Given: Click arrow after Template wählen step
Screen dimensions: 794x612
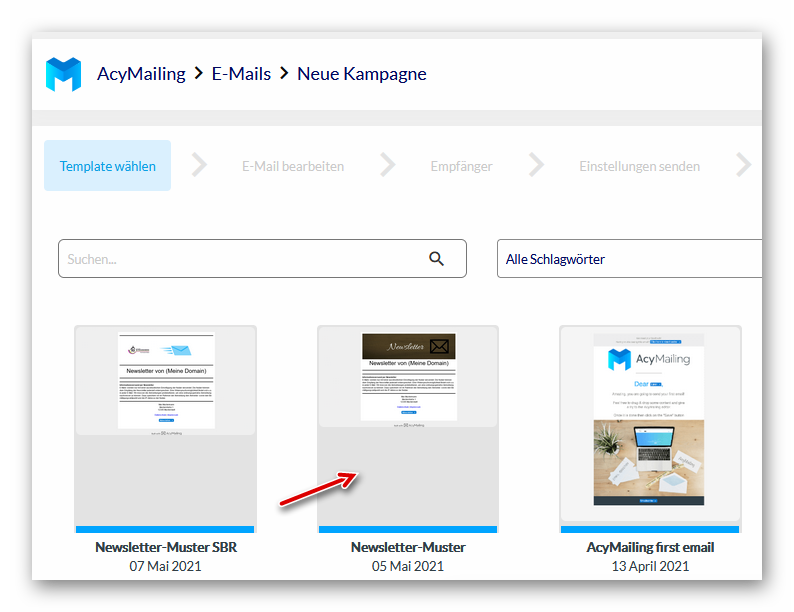Looking at the screenshot, I should [x=200, y=166].
